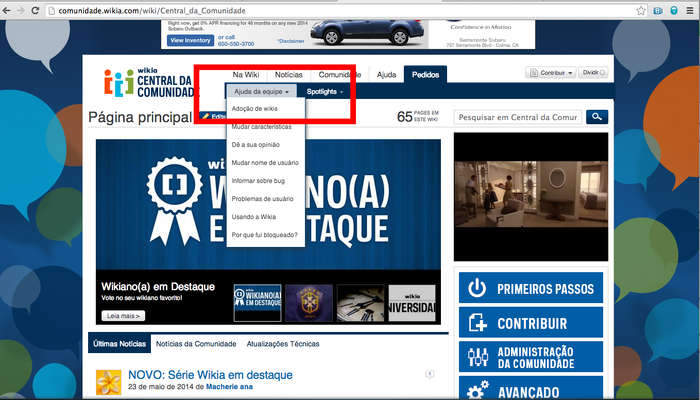This screenshot has height=400, width=700.
Task: Click the Pesquisar em Central search field
Action: (518, 117)
